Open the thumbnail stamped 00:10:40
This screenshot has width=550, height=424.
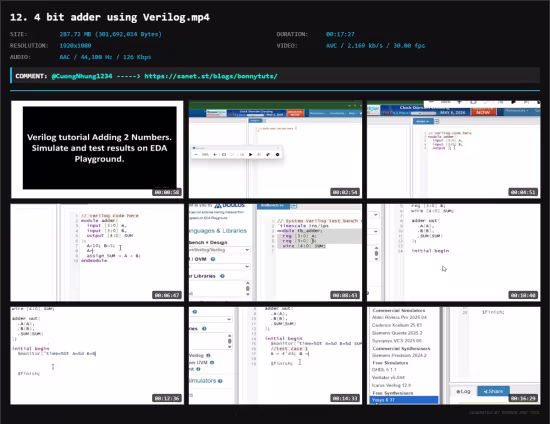(x=454, y=253)
